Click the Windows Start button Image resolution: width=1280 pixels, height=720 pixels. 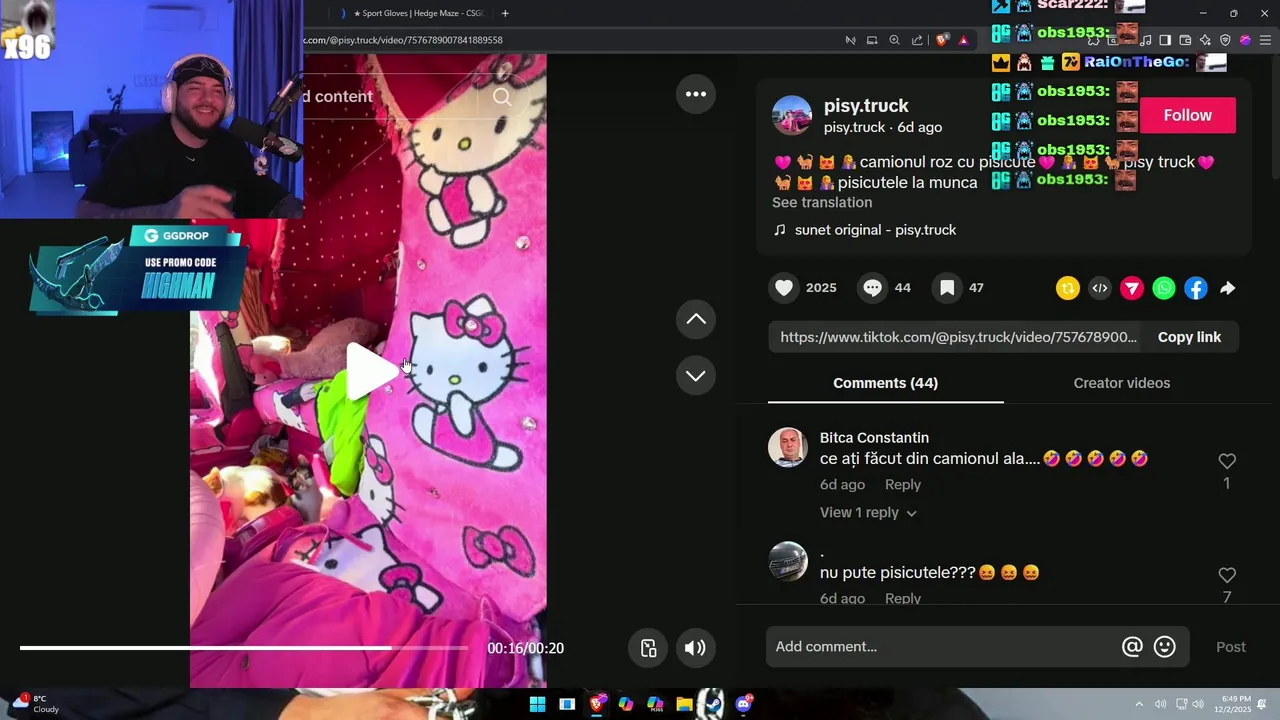tap(537, 704)
